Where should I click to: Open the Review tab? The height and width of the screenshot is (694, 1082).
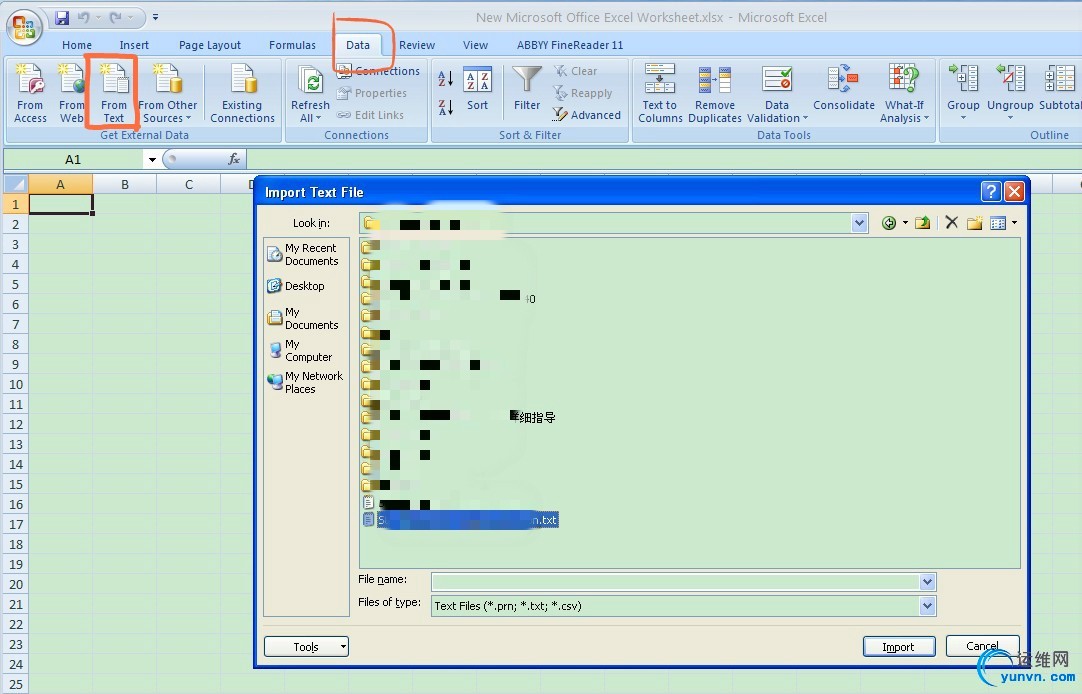pyautogui.click(x=417, y=45)
